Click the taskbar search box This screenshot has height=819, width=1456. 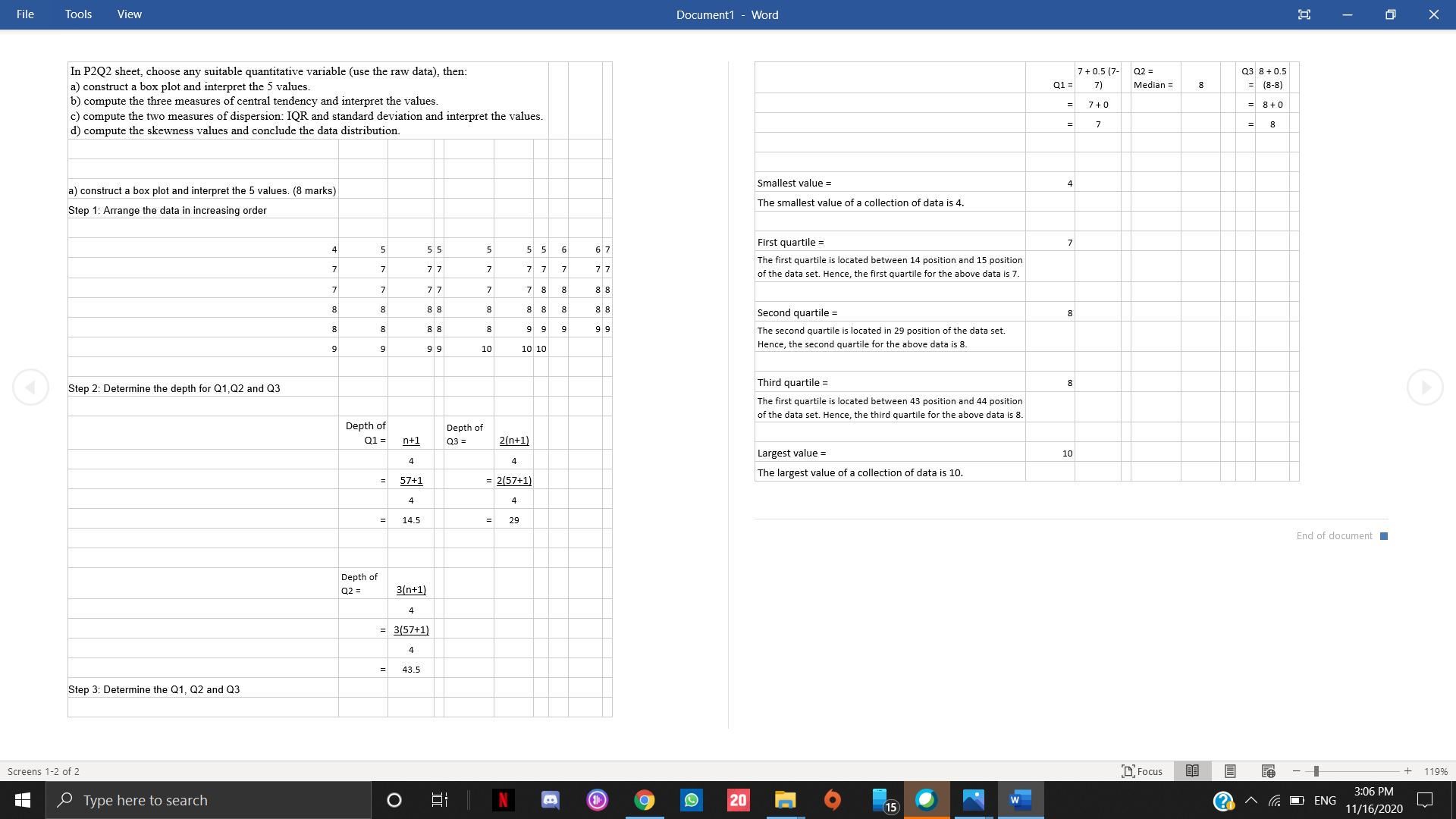click(209, 800)
